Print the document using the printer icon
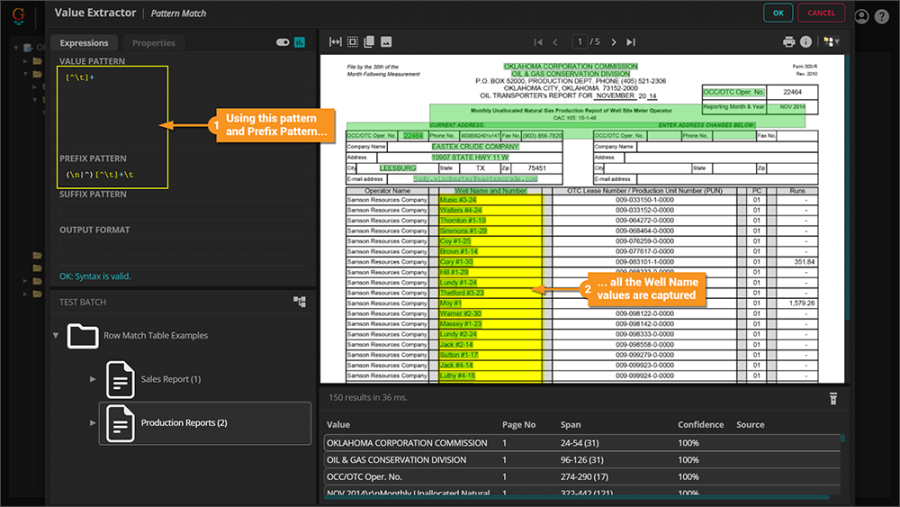 [x=789, y=42]
